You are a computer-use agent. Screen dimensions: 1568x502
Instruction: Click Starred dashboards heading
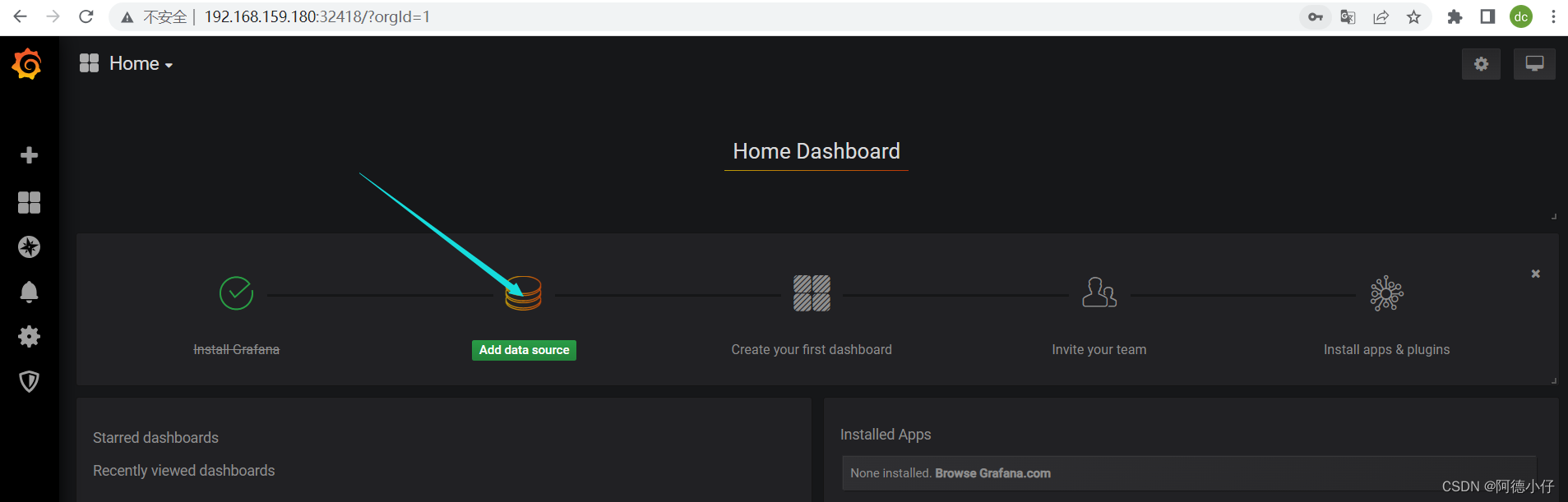click(155, 438)
